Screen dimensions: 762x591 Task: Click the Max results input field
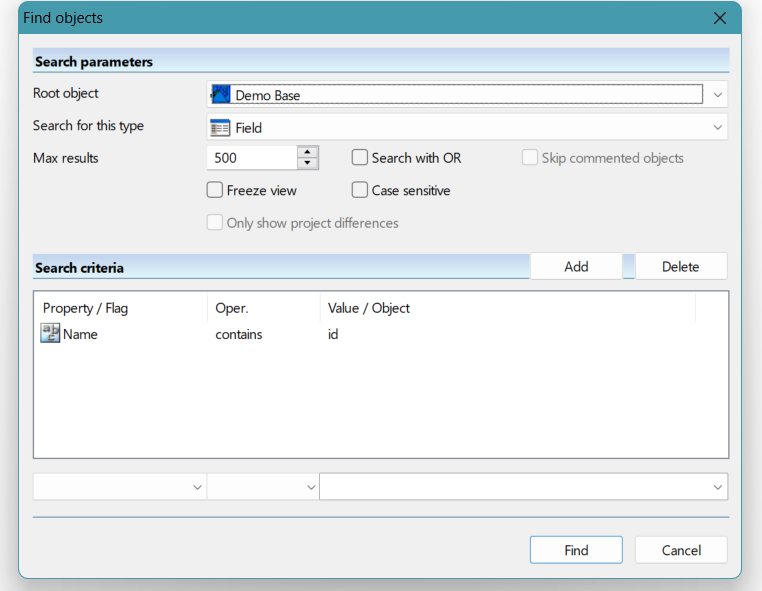click(x=252, y=158)
